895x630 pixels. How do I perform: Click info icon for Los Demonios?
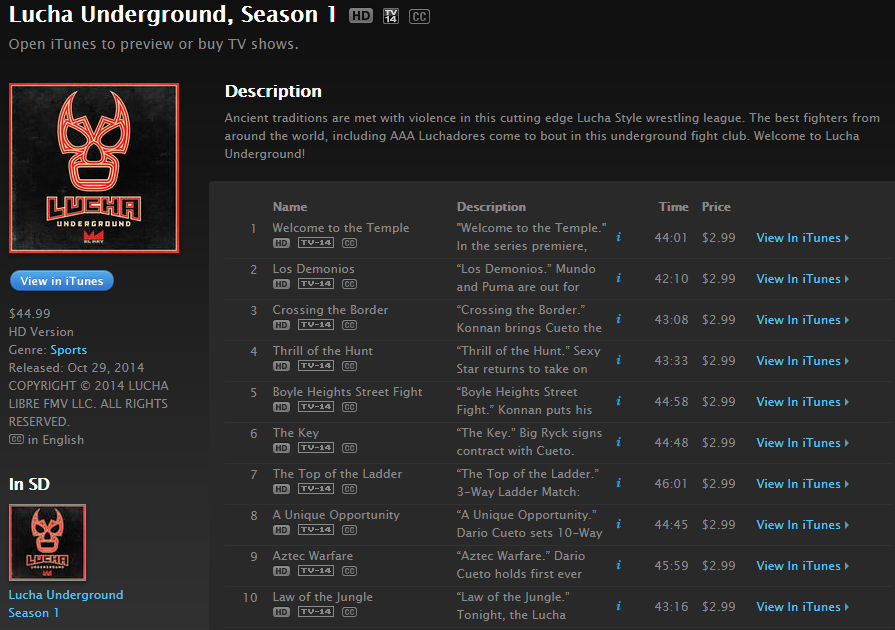click(x=619, y=278)
